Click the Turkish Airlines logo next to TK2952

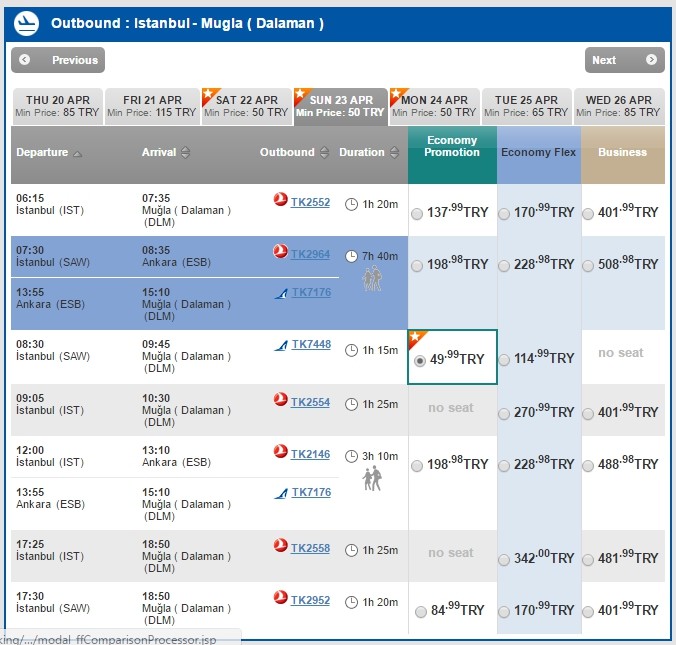tap(280, 598)
